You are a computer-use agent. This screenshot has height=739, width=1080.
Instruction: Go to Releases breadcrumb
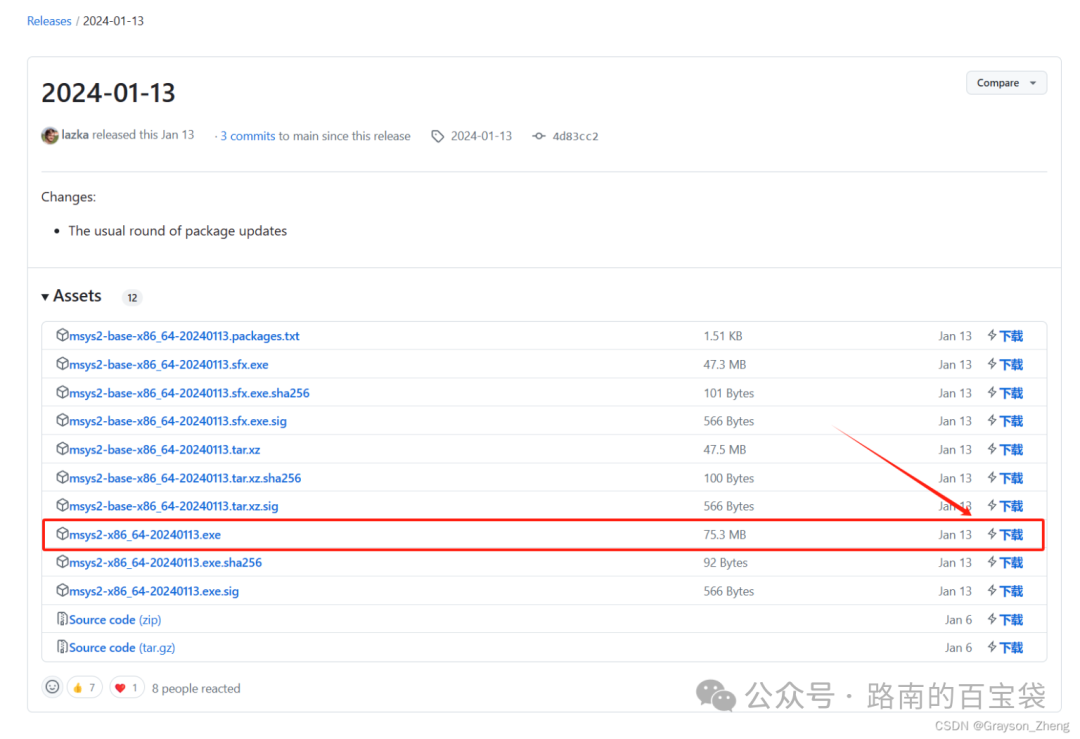[x=49, y=21]
